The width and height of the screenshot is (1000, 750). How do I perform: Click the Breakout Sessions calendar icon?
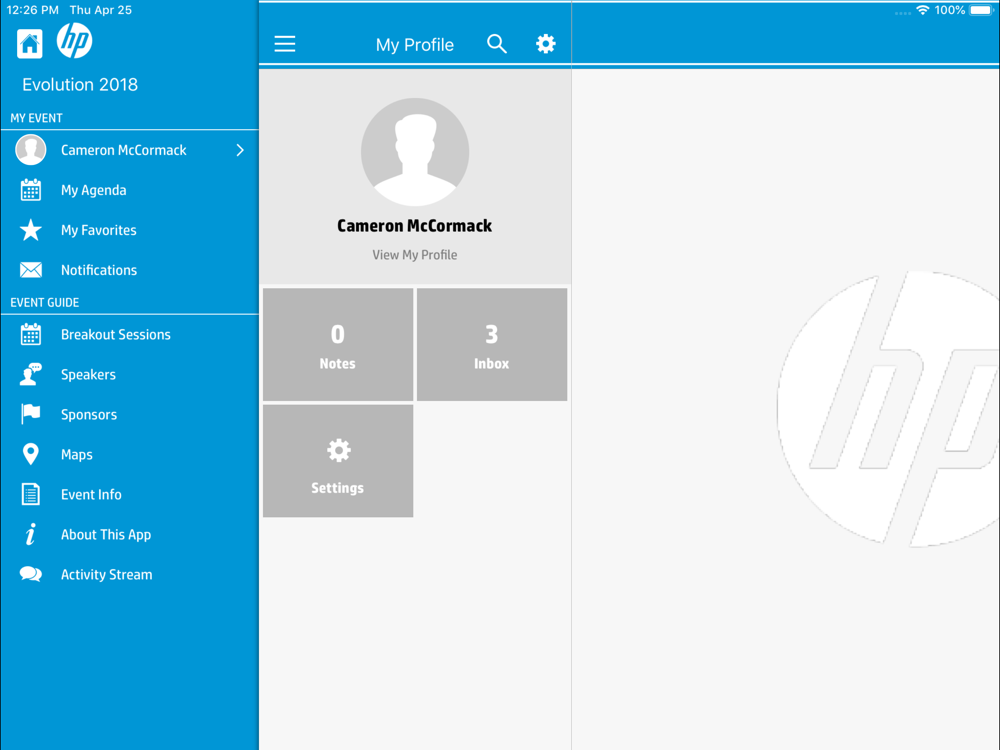pos(31,334)
